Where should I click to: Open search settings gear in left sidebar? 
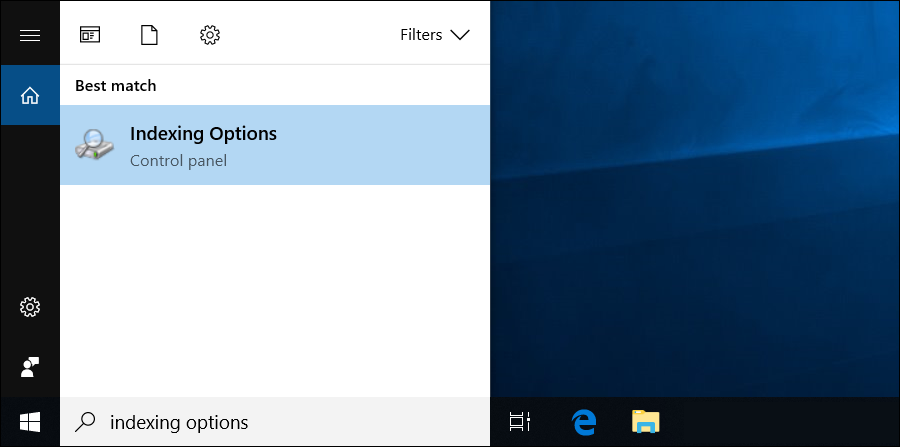pos(30,306)
